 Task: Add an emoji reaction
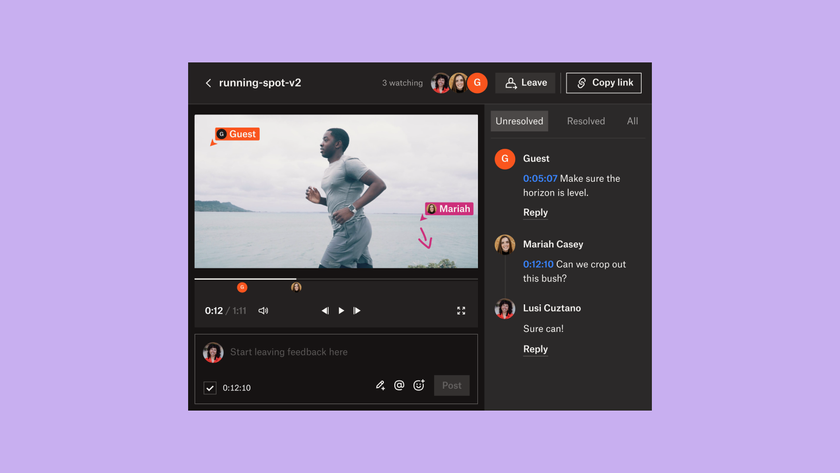[419, 385]
